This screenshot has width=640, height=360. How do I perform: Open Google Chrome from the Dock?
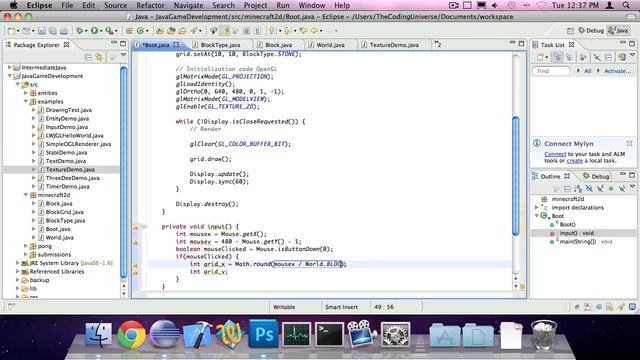131,335
